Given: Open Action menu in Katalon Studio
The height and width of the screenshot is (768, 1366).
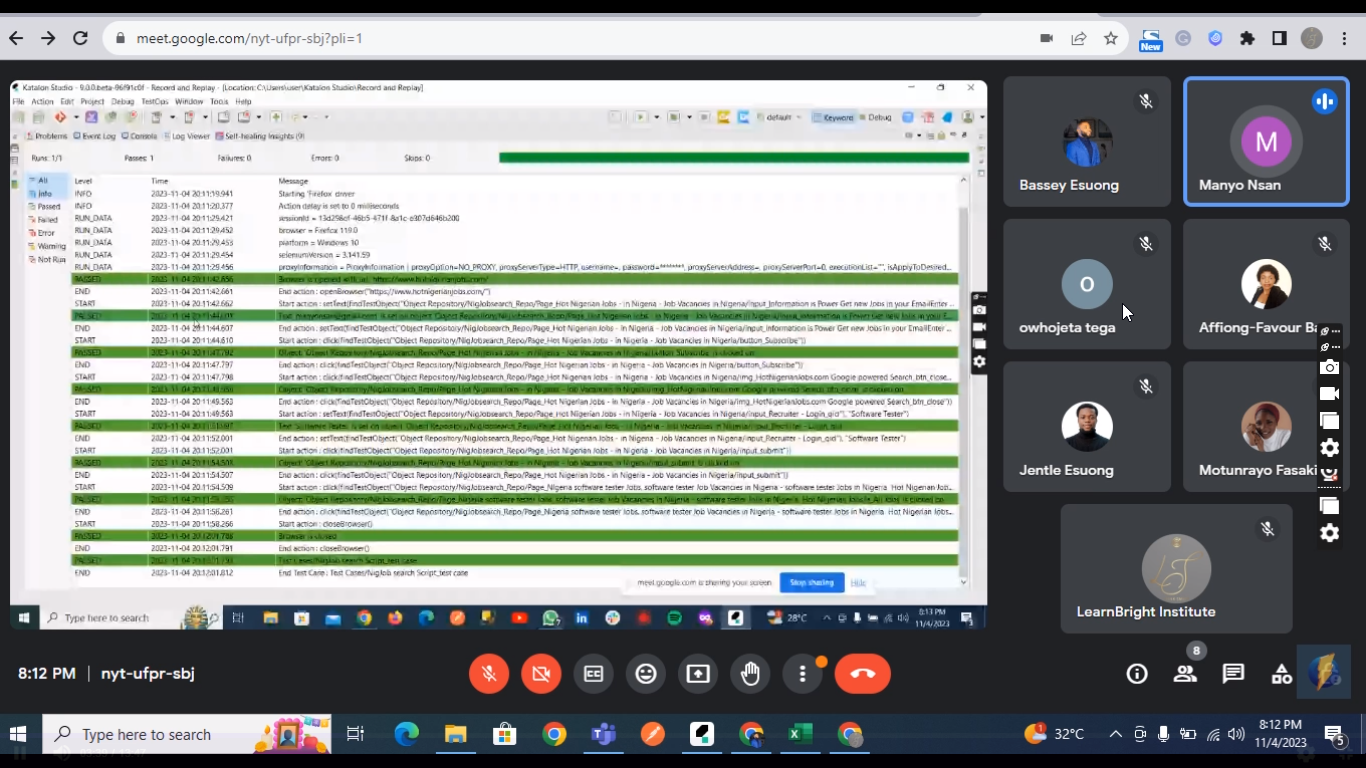Looking at the screenshot, I should (x=42, y=102).
